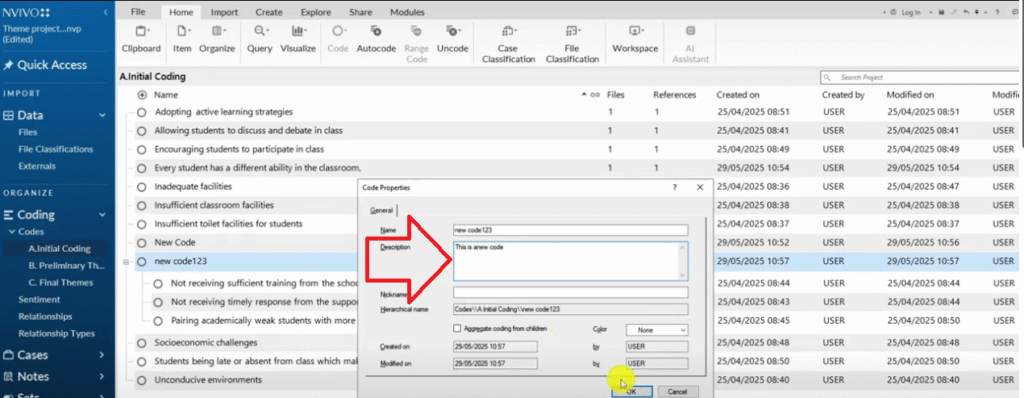Switch to the Modules ribbon tab
The width and height of the screenshot is (1024, 398).
click(x=407, y=12)
